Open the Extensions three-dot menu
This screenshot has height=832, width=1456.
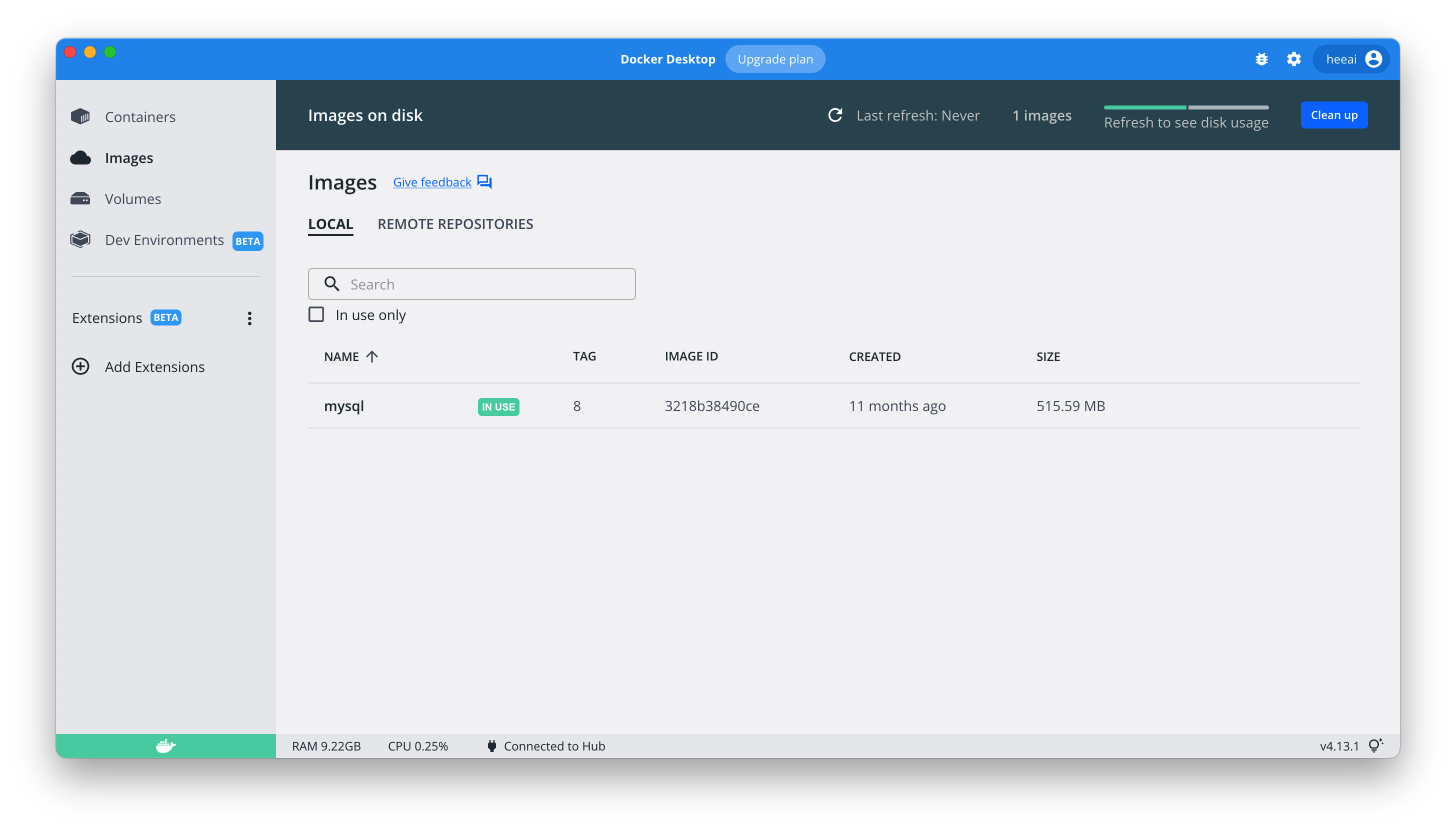point(249,318)
